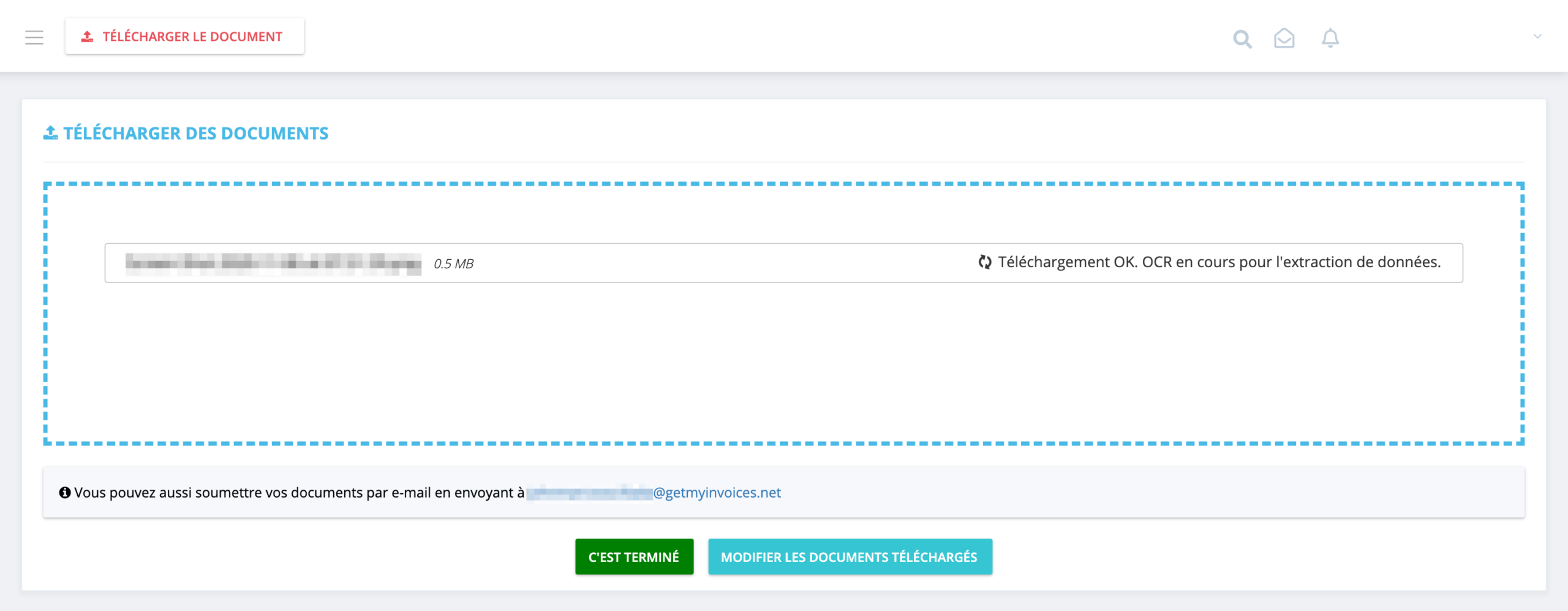The height and width of the screenshot is (611, 1568).
Task: Click the upload icon beside Télécharger des documents
Action: point(51,132)
